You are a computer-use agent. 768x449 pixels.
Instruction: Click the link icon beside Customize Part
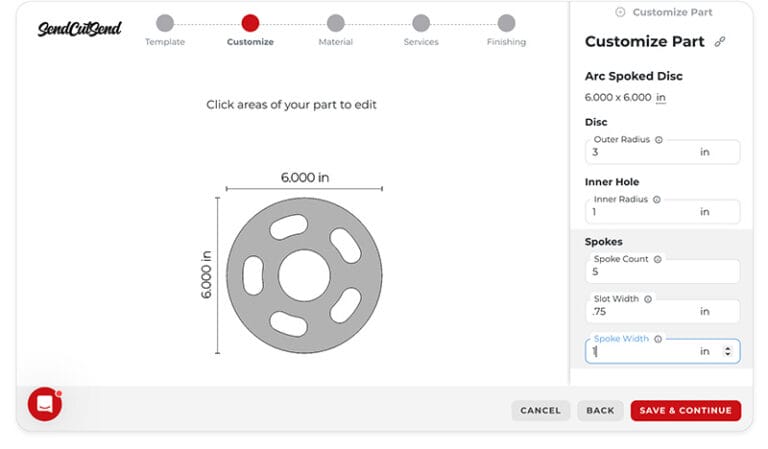pyautogui.click(x=720, y=42)
